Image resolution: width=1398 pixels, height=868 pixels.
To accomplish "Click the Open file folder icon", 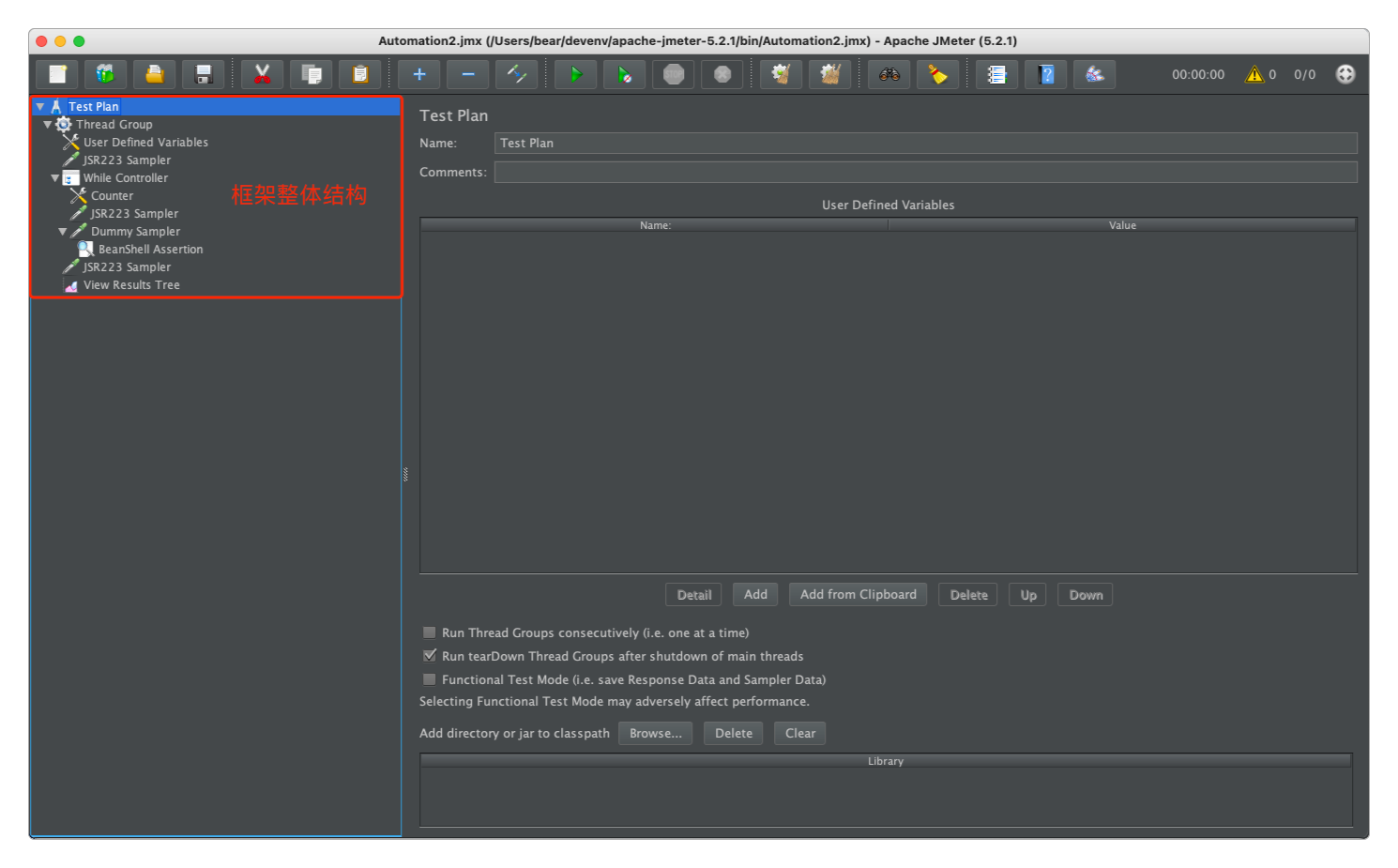I will (x=154, y=74).
